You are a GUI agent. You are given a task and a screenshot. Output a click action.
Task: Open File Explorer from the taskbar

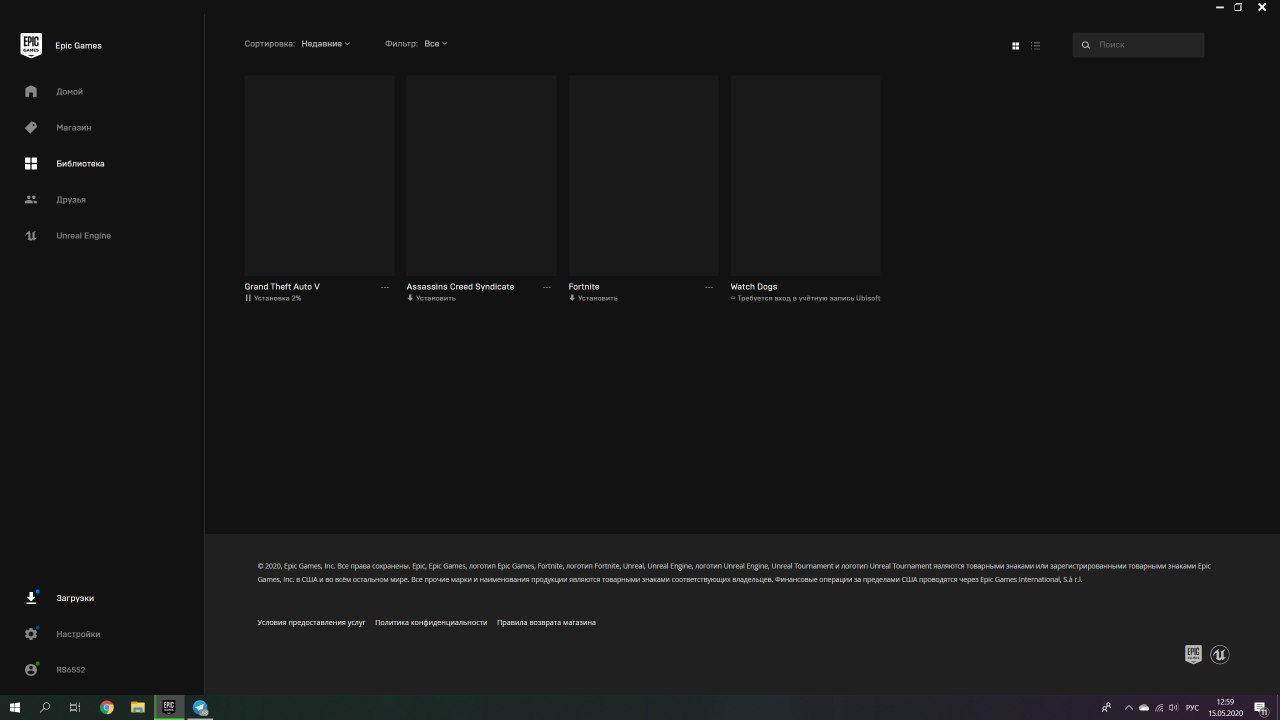(138, 707)
